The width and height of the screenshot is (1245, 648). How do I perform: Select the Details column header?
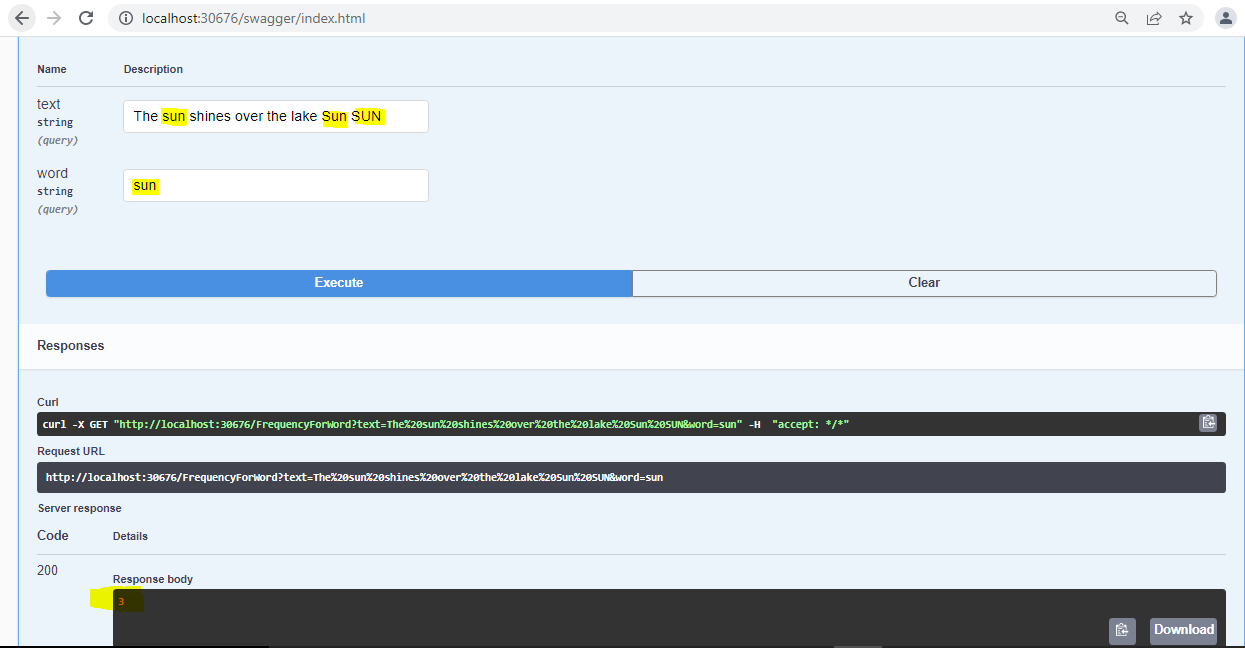[x=130, y=536]
